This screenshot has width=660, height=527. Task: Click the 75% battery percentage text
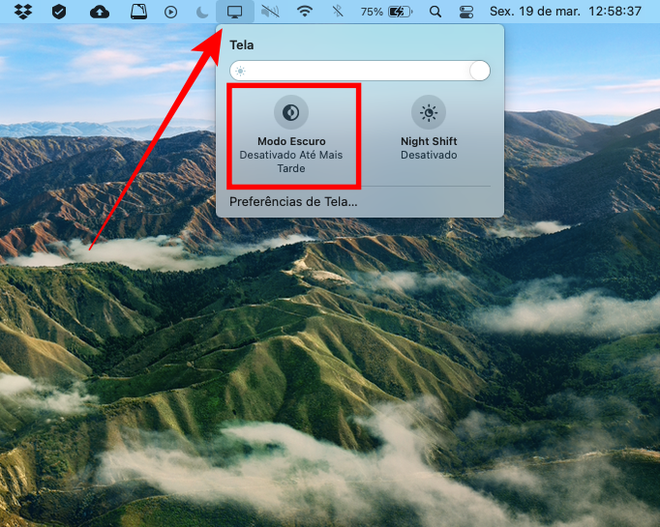click(372, 12)
